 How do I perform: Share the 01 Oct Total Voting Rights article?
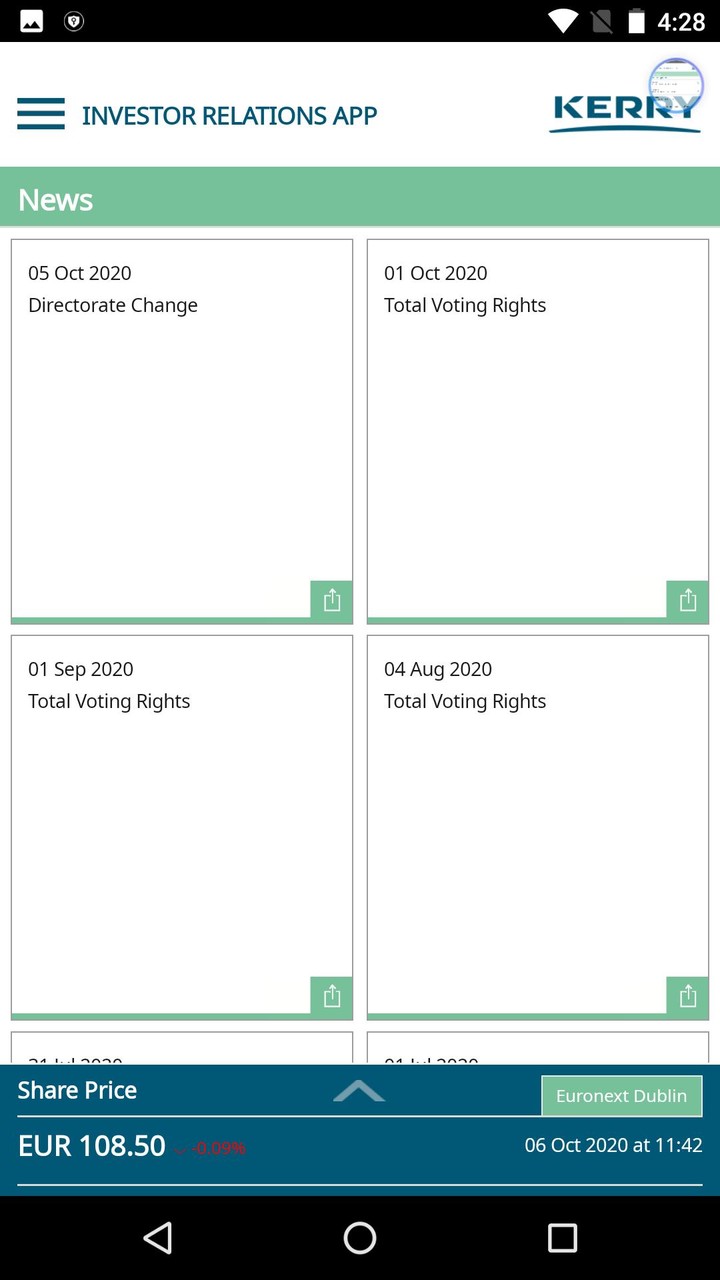point(687,600)
